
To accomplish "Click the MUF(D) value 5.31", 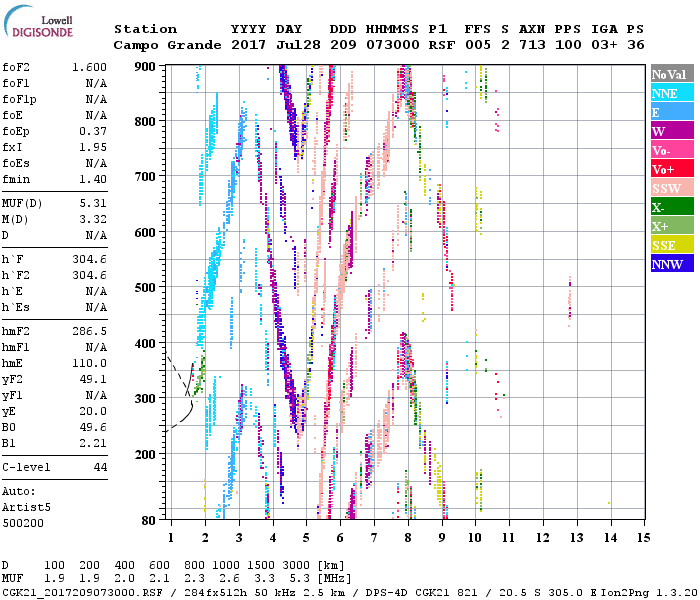I will coord(93,204).
